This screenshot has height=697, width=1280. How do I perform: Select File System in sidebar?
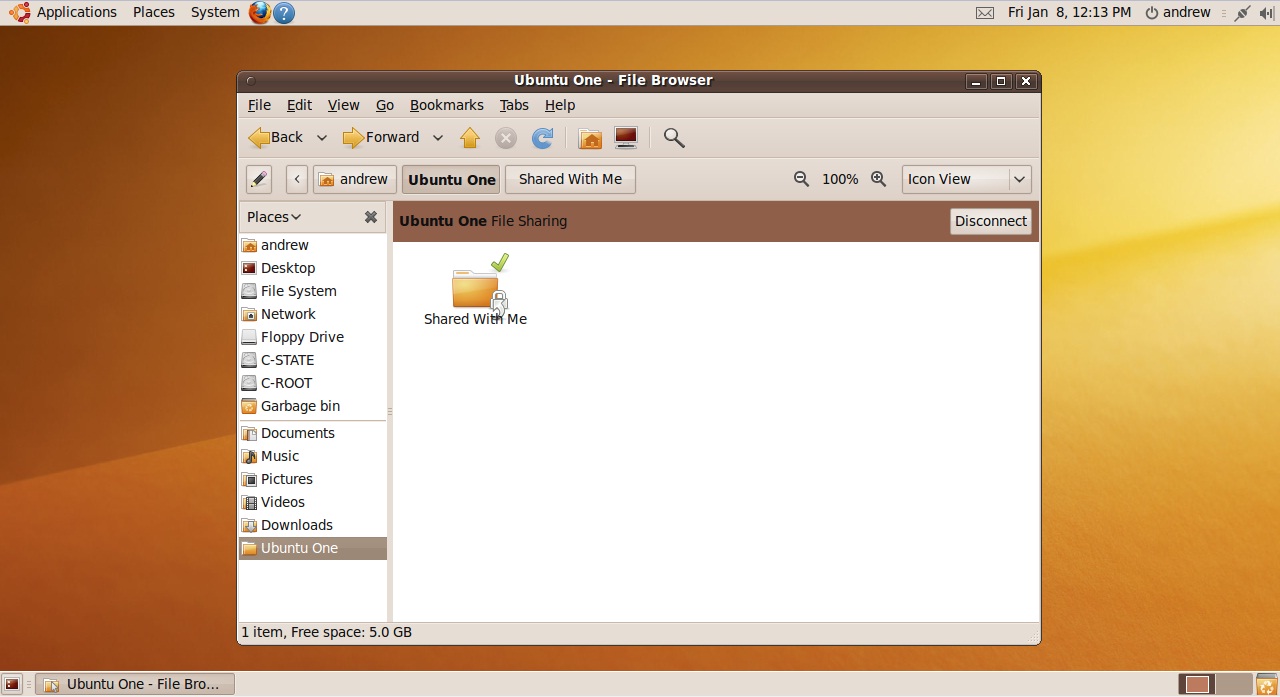(x=312, y=291)
